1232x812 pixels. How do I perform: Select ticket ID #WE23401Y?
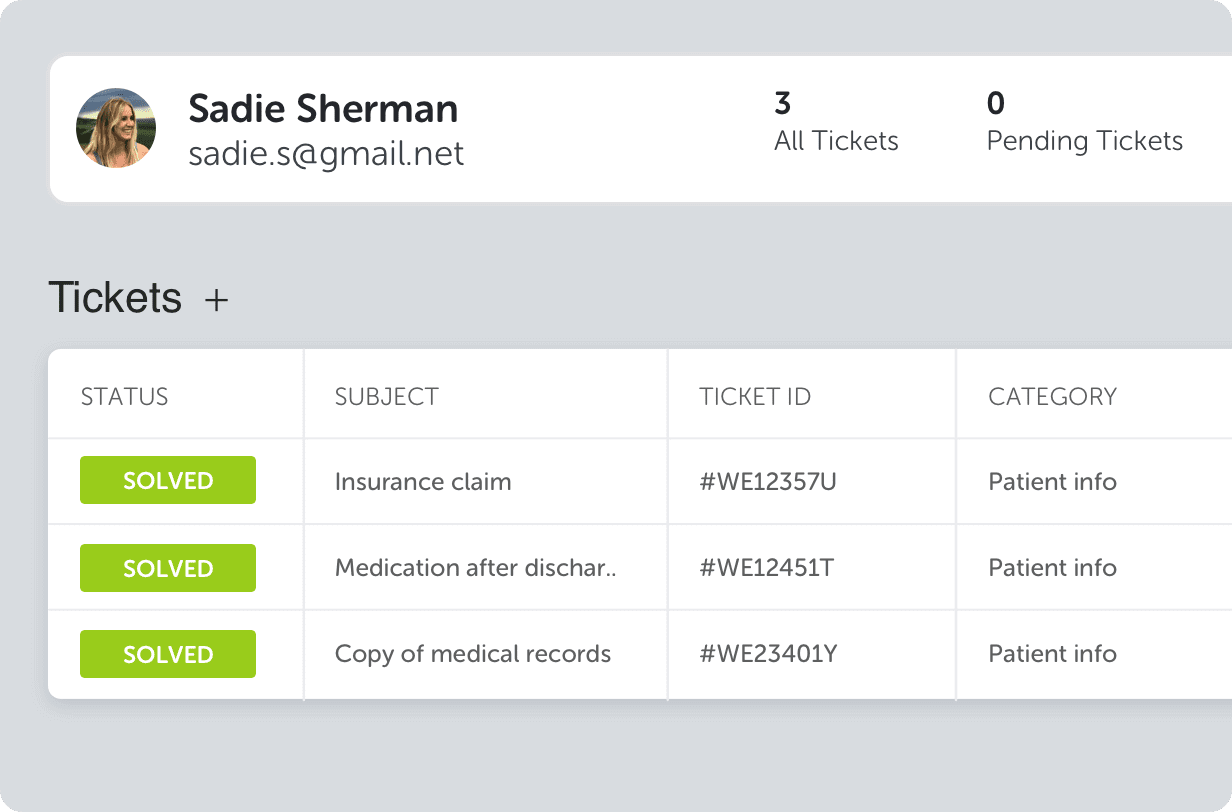click(768, 653)
